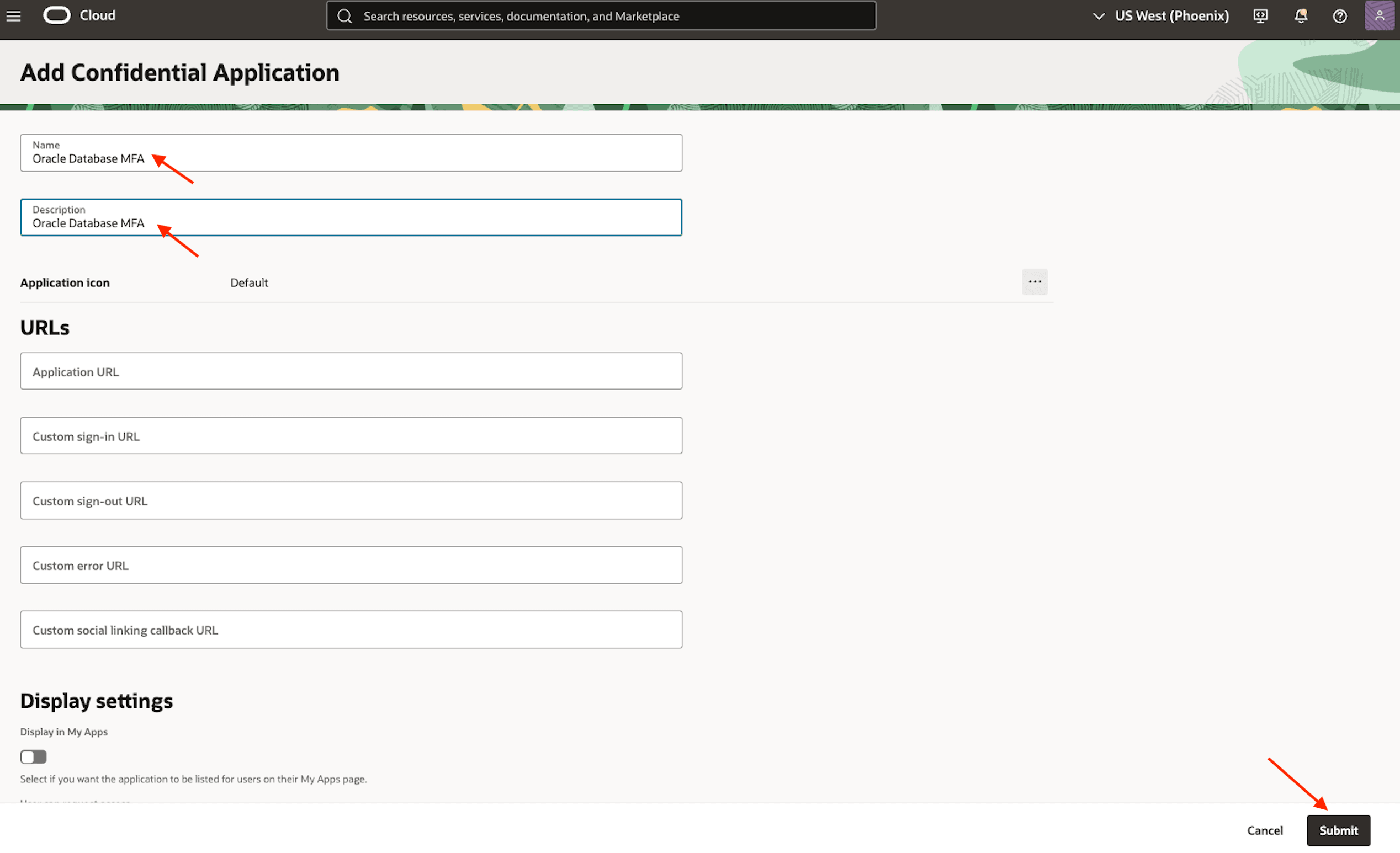
Task: Open the notifications bell
Action: 1300,15
